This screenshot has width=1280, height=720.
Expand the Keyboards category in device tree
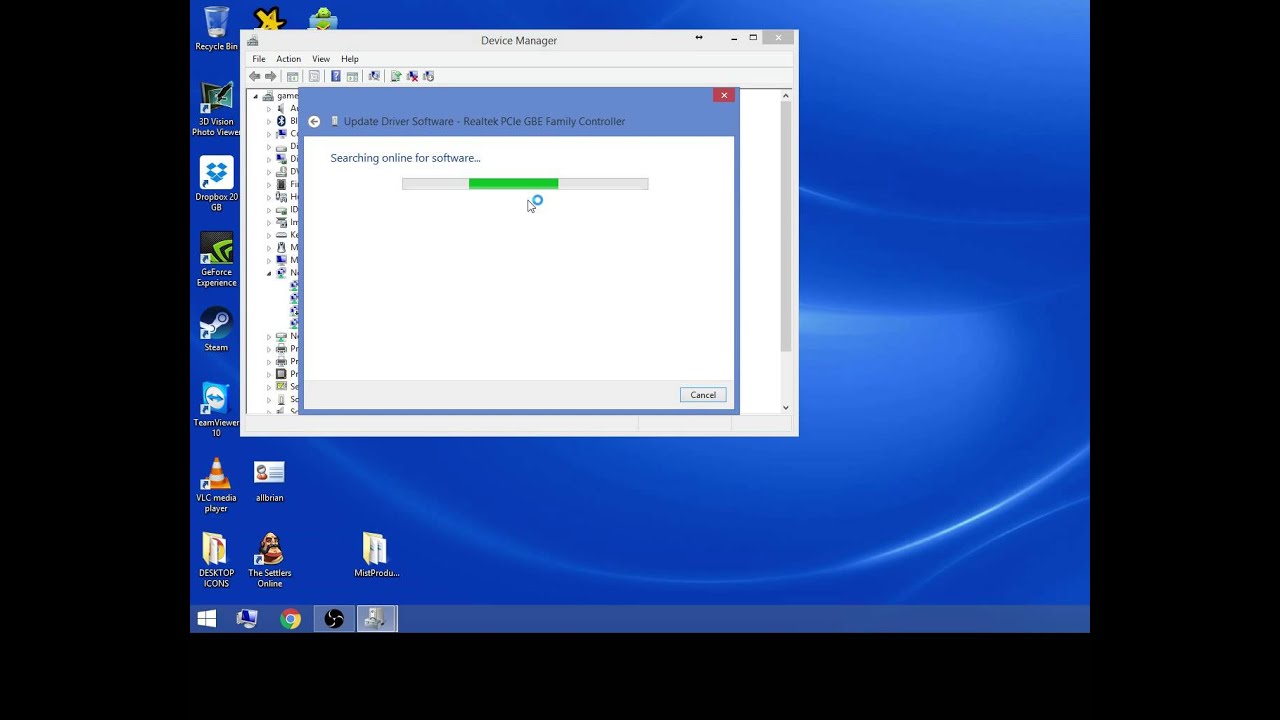(x=269, y=235)
